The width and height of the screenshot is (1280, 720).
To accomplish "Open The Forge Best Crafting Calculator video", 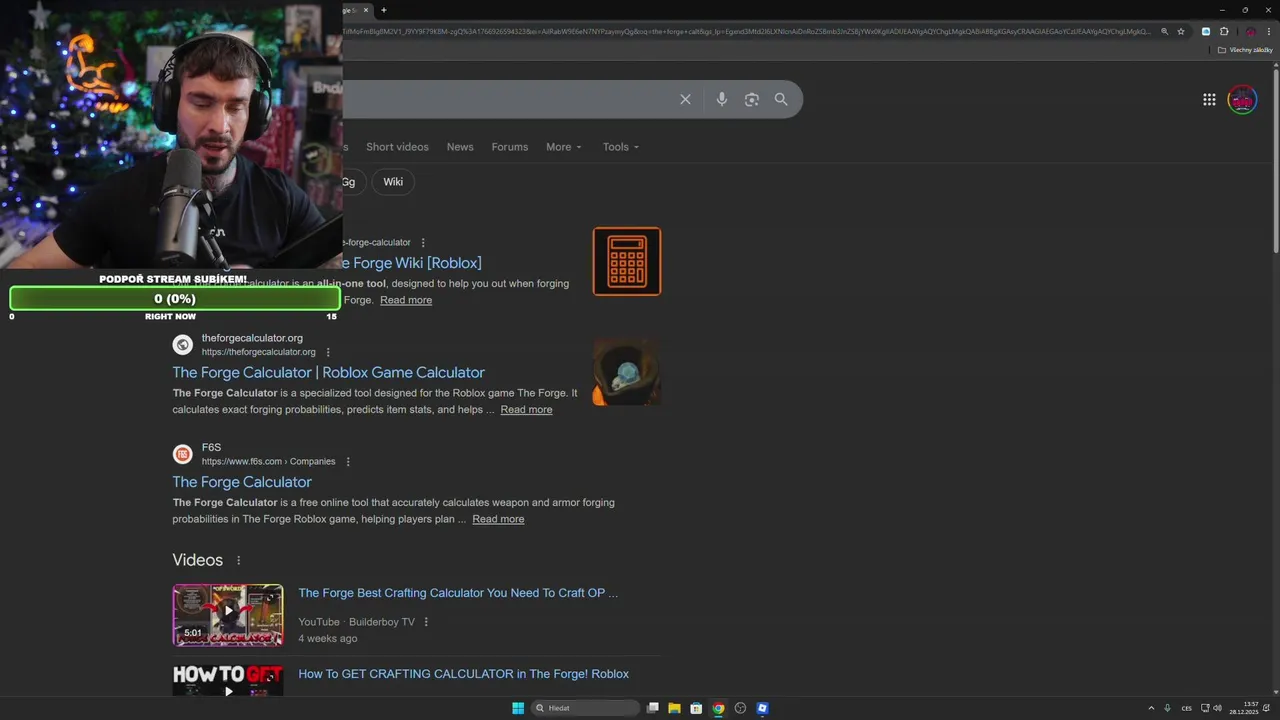I will [x=458, y=593].
